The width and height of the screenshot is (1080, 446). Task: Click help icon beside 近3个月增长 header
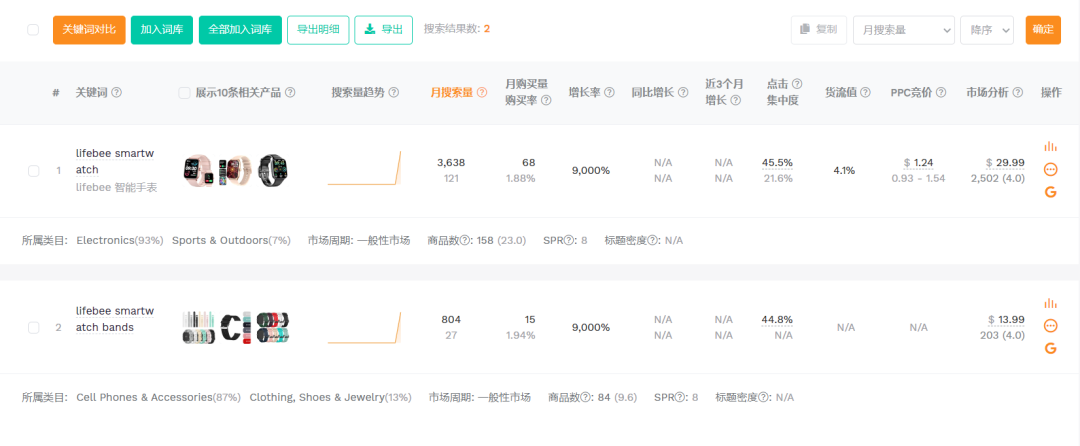tap(735, 100)
